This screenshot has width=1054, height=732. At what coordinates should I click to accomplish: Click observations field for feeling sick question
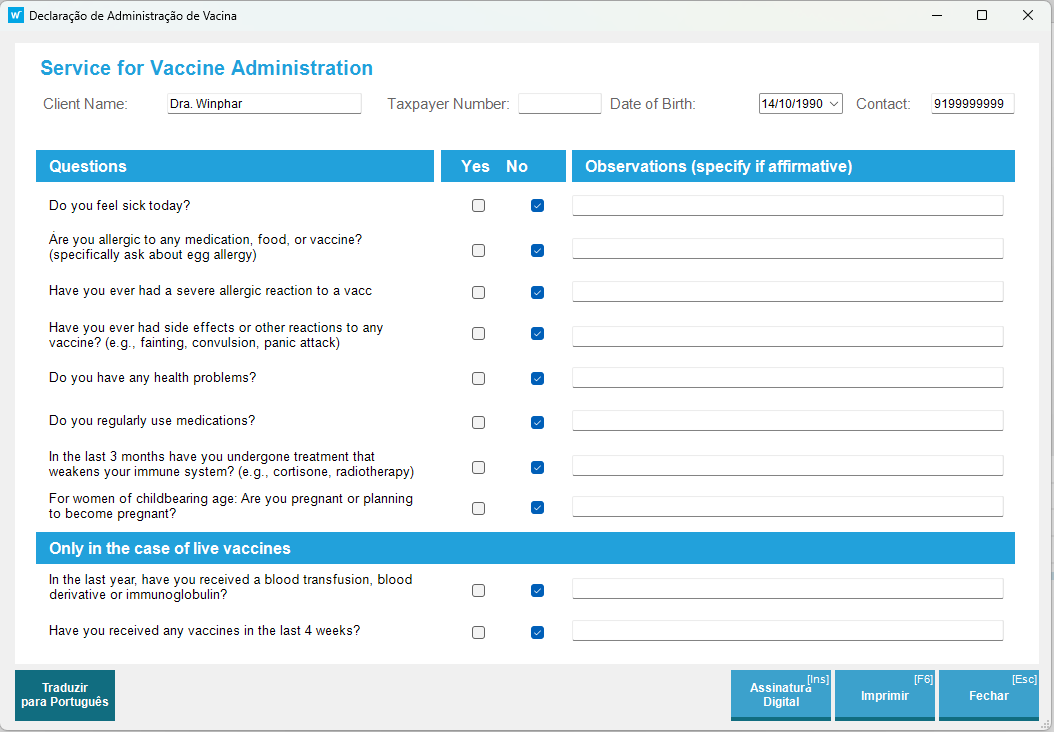click(x=787, y=206)
